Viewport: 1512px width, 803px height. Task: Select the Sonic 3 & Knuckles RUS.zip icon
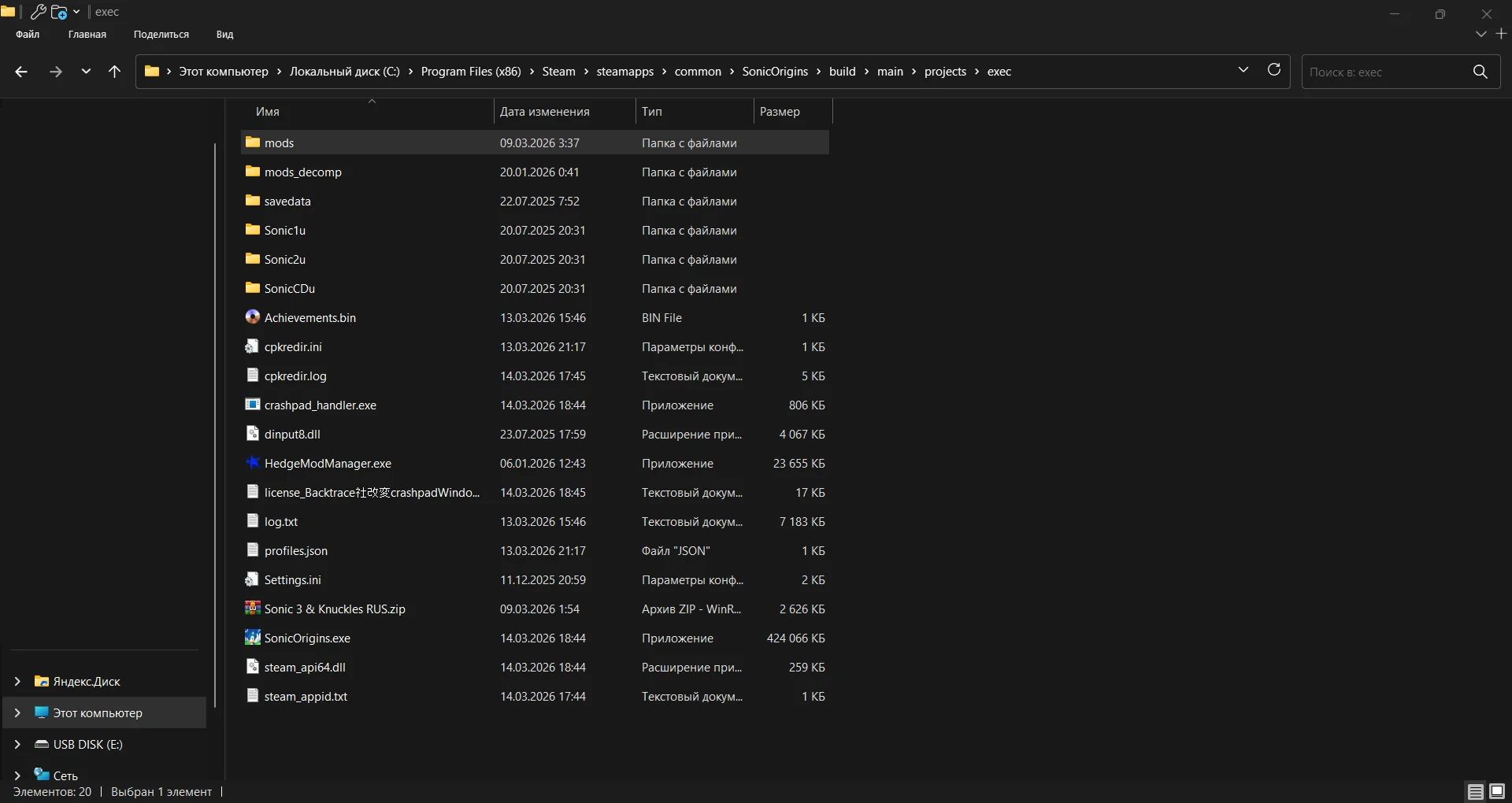tap(253, 609)
